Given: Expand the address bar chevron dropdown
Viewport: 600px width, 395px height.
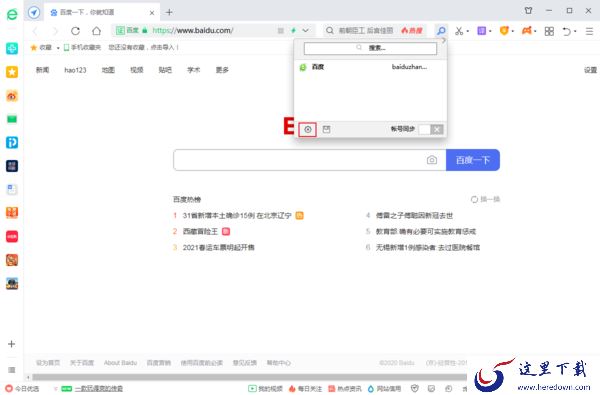Looking at the screenshot, I should click(x=306, y=30).
